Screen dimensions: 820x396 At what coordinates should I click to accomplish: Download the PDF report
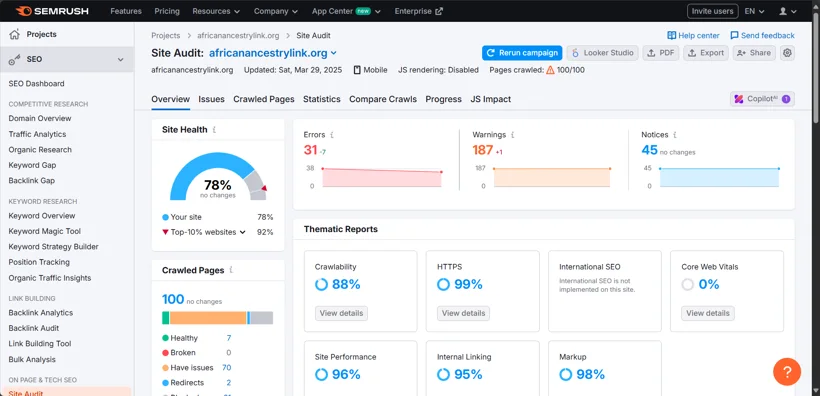[x=661, y=53]
